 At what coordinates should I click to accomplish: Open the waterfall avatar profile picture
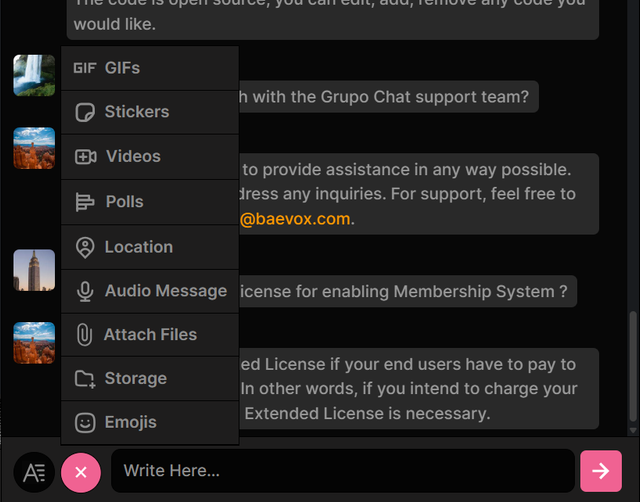click(x=34, y=75)
